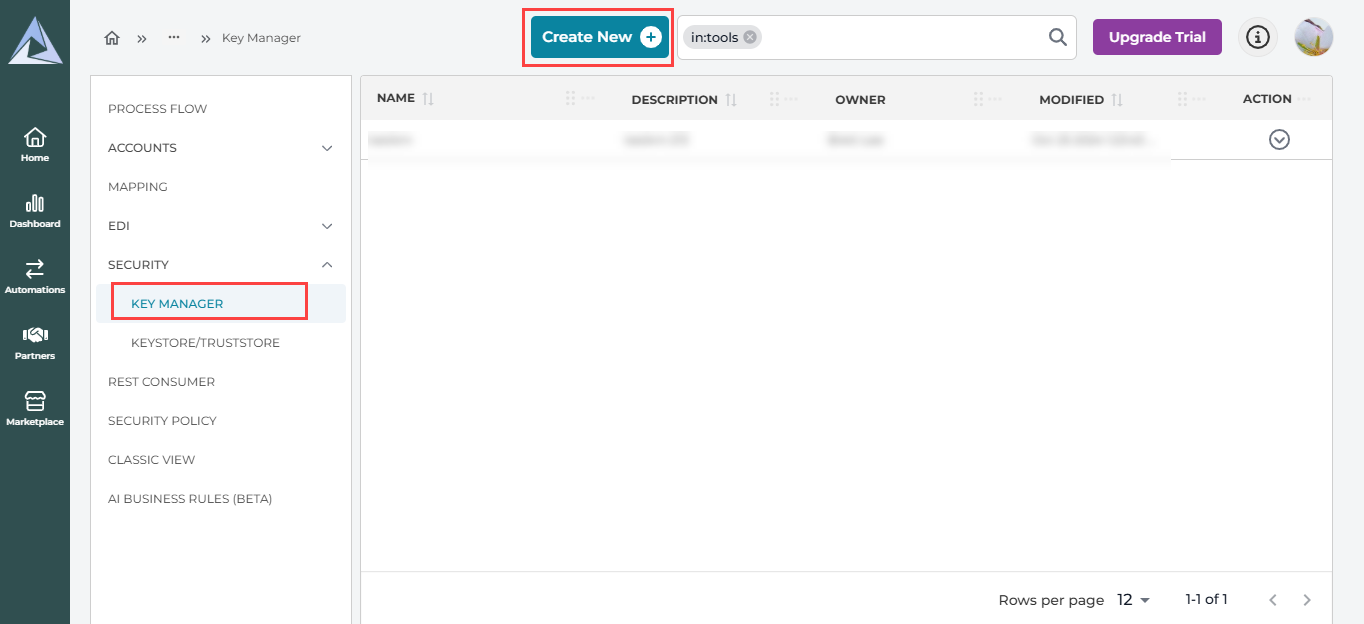This screenshot has width=1364, height=624.
Task: Open Partners in the sidebar
Action: (35, 342)
